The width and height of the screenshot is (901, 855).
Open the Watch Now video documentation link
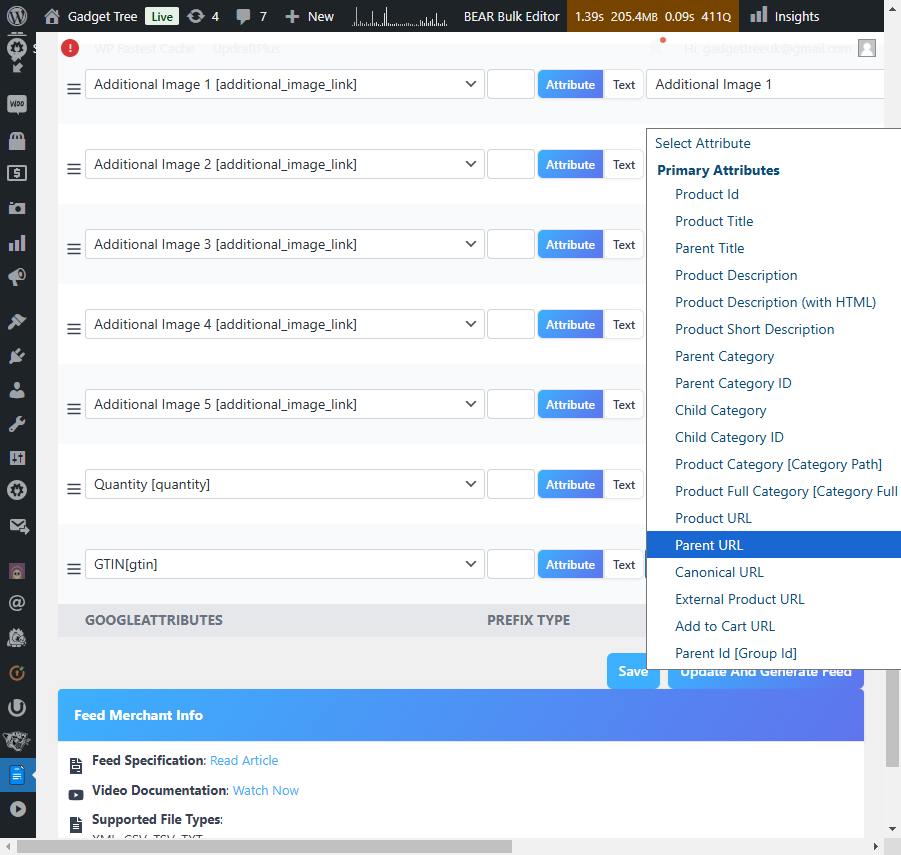point(265,791)
